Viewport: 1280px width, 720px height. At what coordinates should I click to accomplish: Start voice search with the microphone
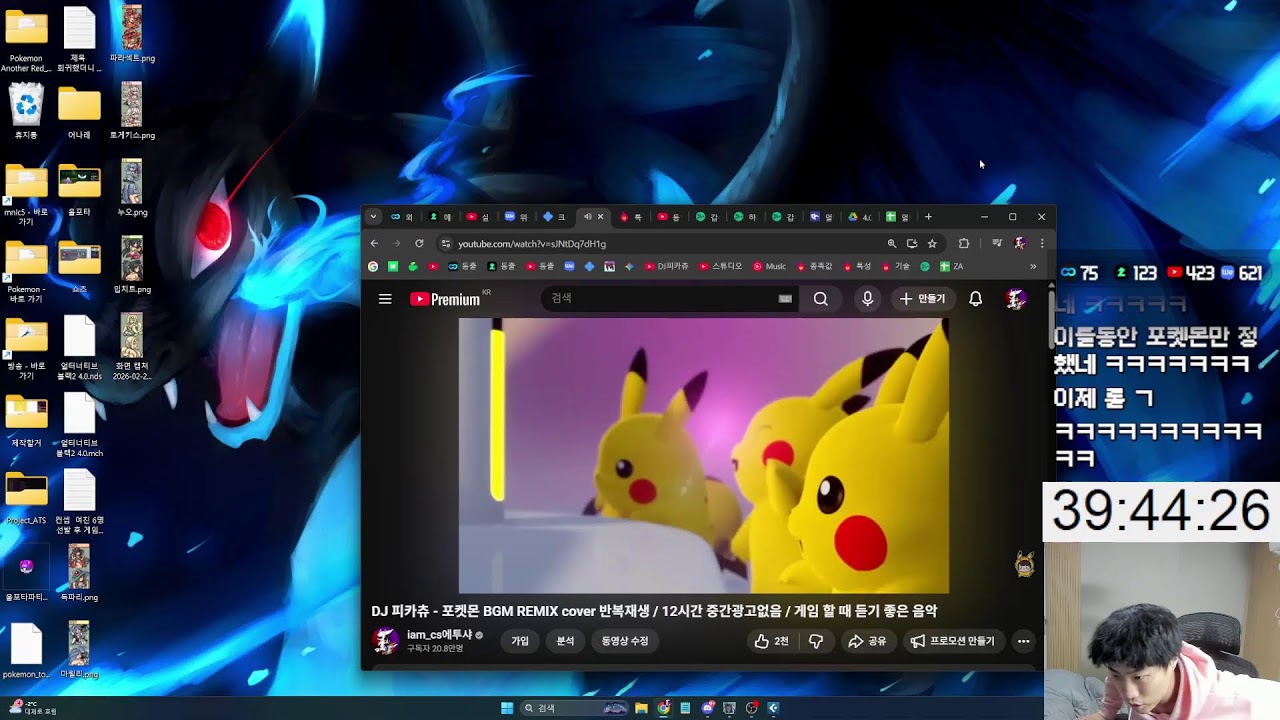tap(868, 299)
